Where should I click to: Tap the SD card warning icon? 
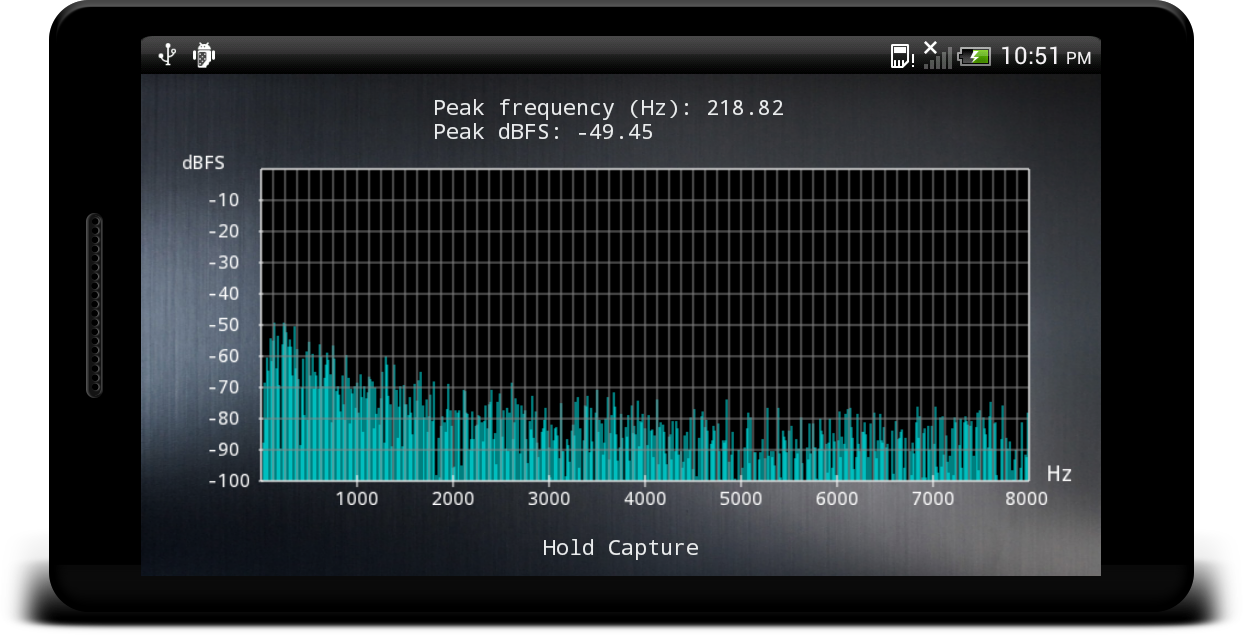(903, 56)
